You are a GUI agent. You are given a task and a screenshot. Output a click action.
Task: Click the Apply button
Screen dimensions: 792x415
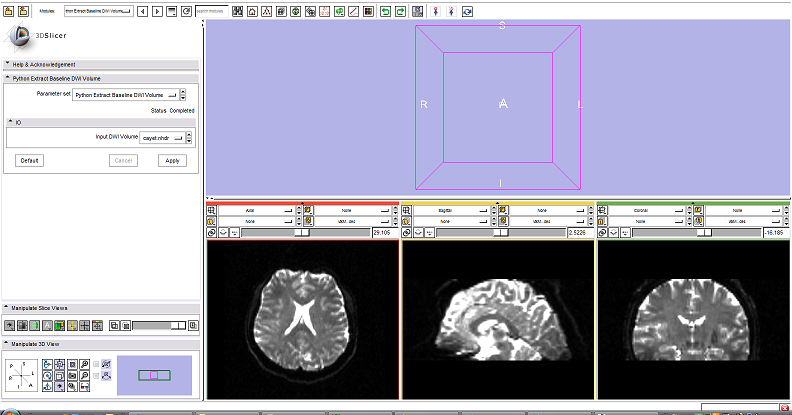click(172, 160)
